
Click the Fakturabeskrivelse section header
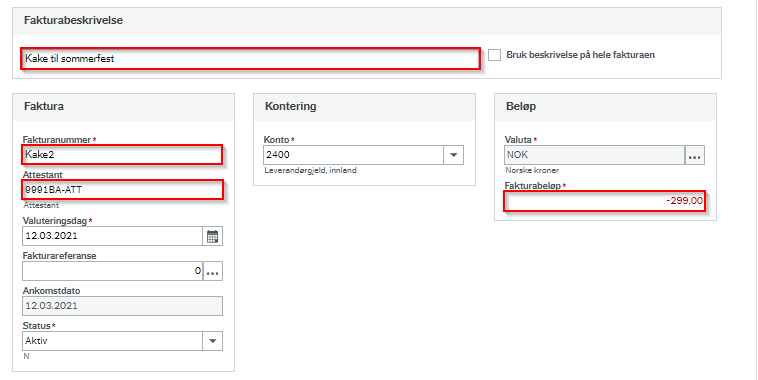73,20
